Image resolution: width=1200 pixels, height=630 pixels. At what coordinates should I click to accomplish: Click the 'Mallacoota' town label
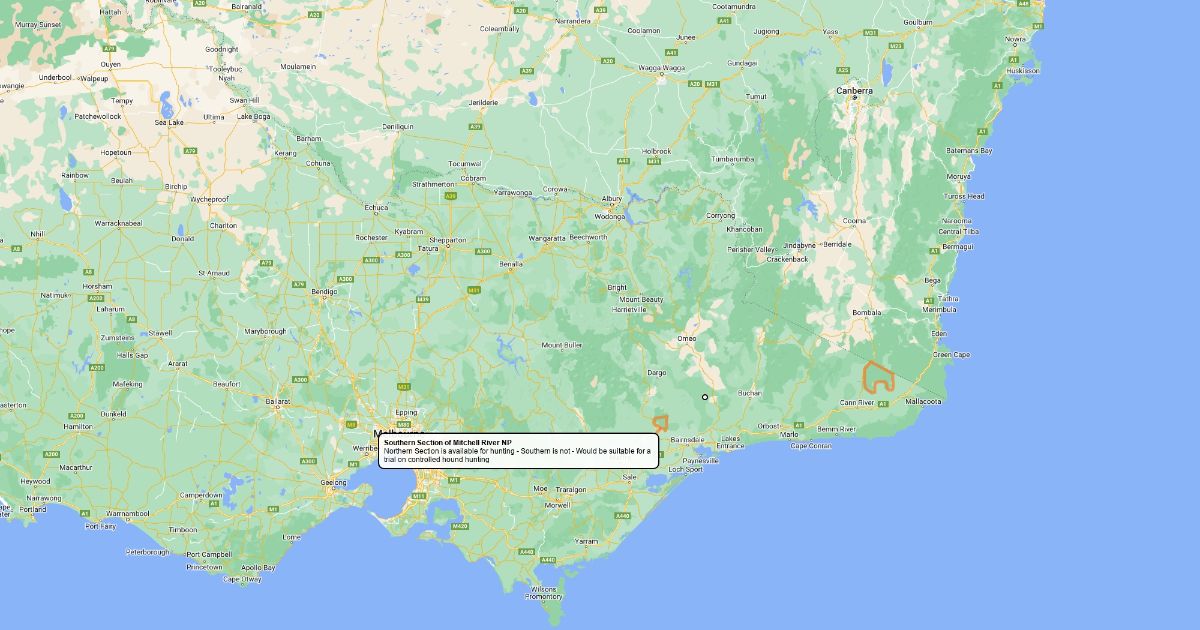pos(923,402)
